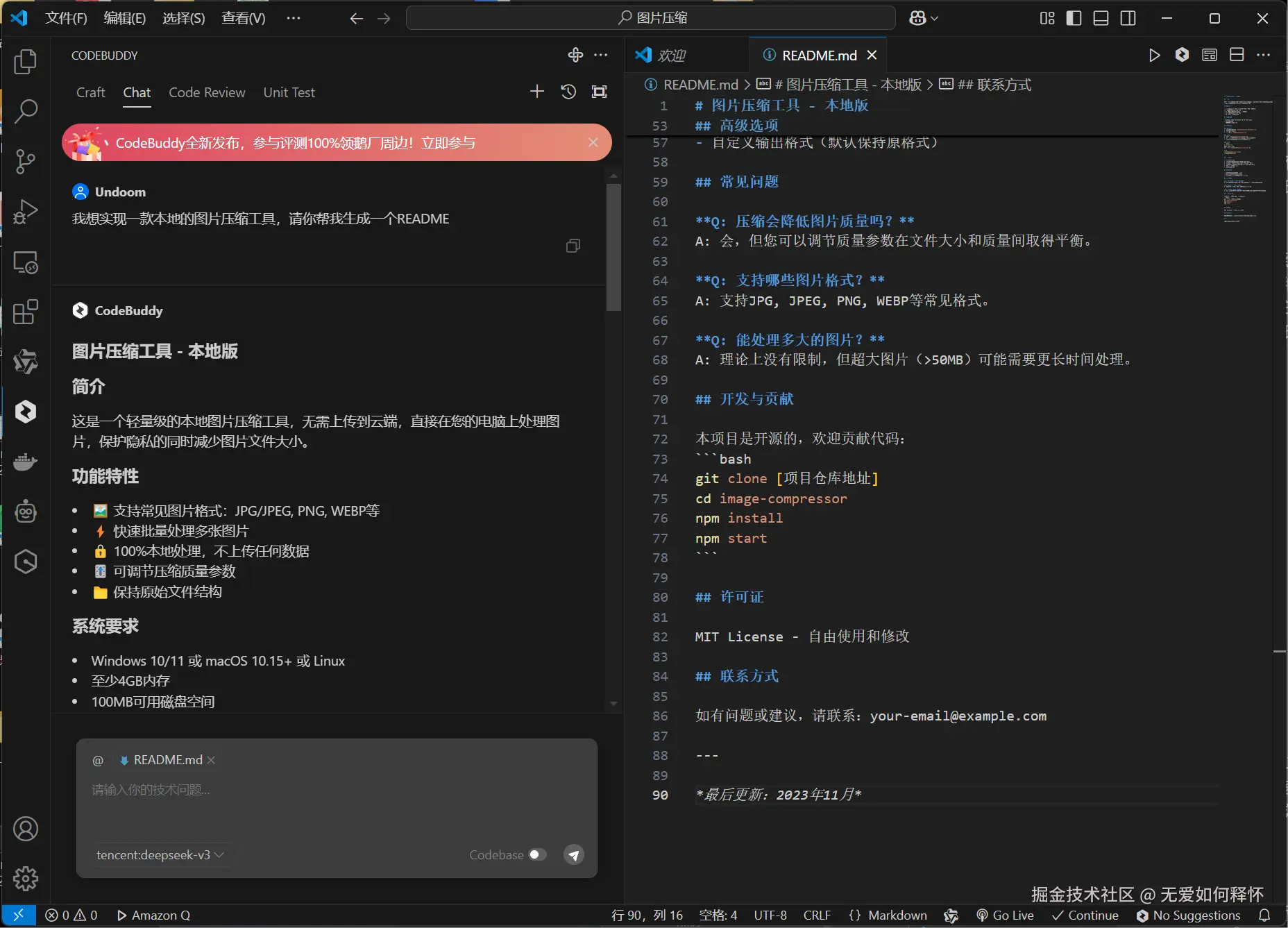Click No Suggestions in status bar
This screenshot has width=1288, height=928.
coord(1188,916)
